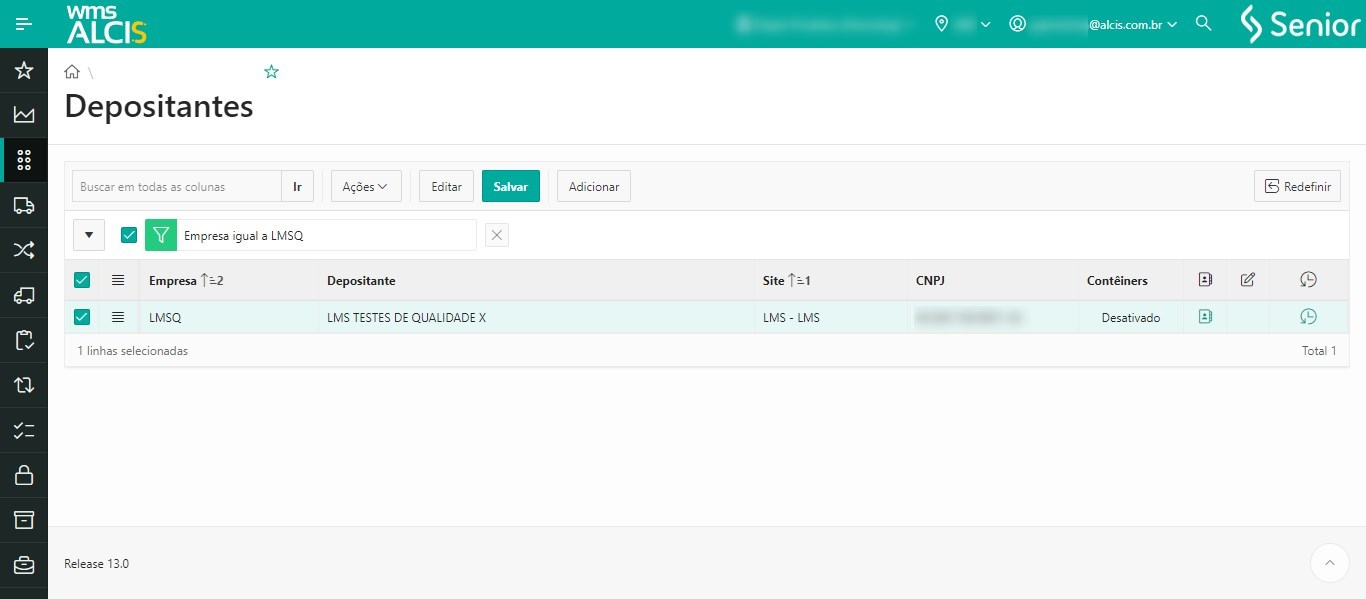Go to home via breadcrumb house icon

click(72, 72)
